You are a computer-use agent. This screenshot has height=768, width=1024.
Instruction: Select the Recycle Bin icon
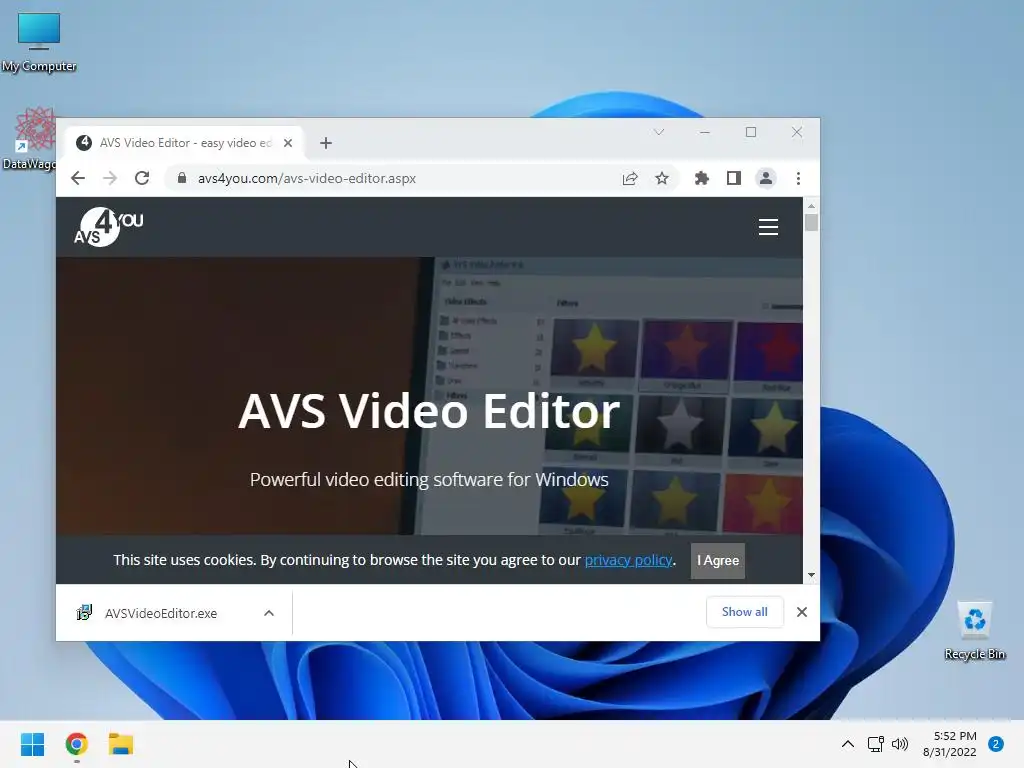[x=975, y=631]
